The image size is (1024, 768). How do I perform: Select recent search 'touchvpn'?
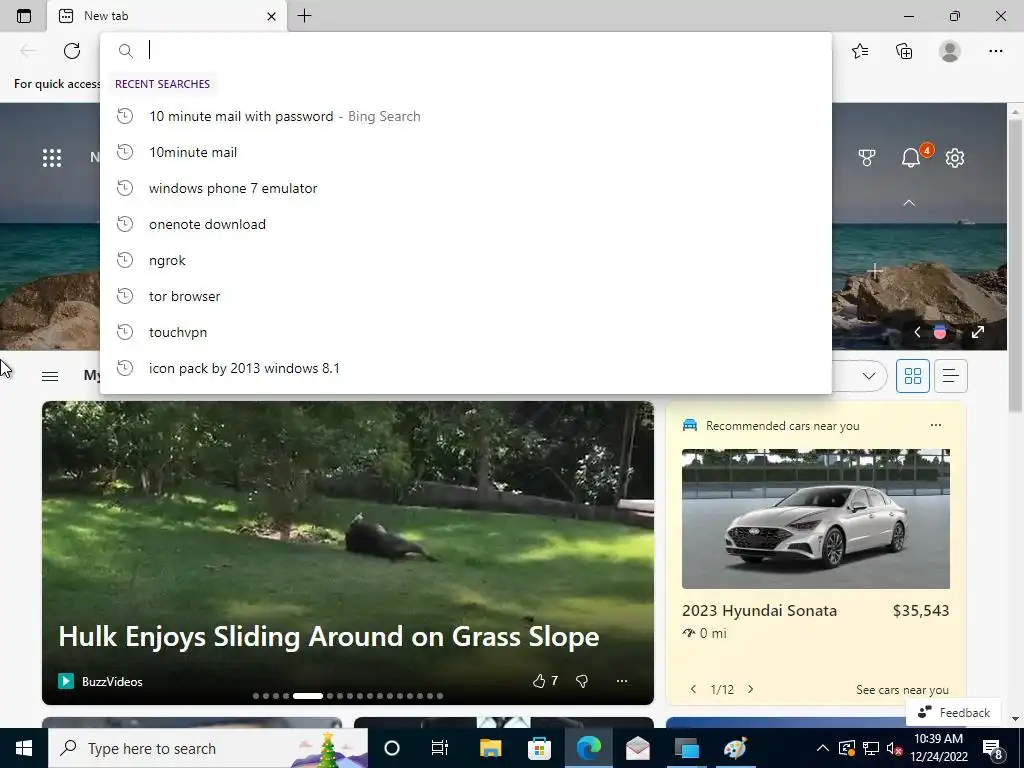pos(466,332)
